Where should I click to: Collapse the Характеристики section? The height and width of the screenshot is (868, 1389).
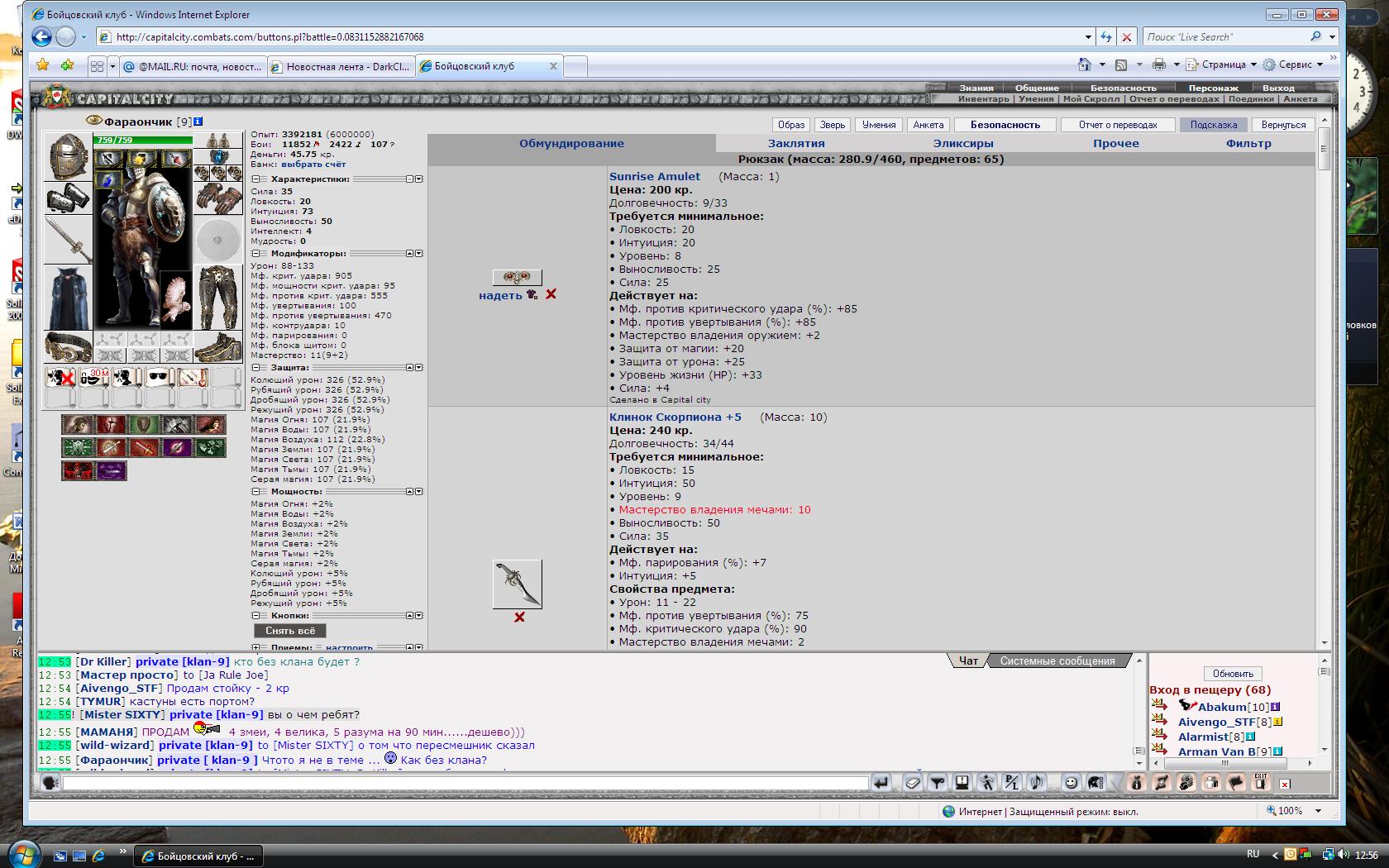tap(255, 179)
